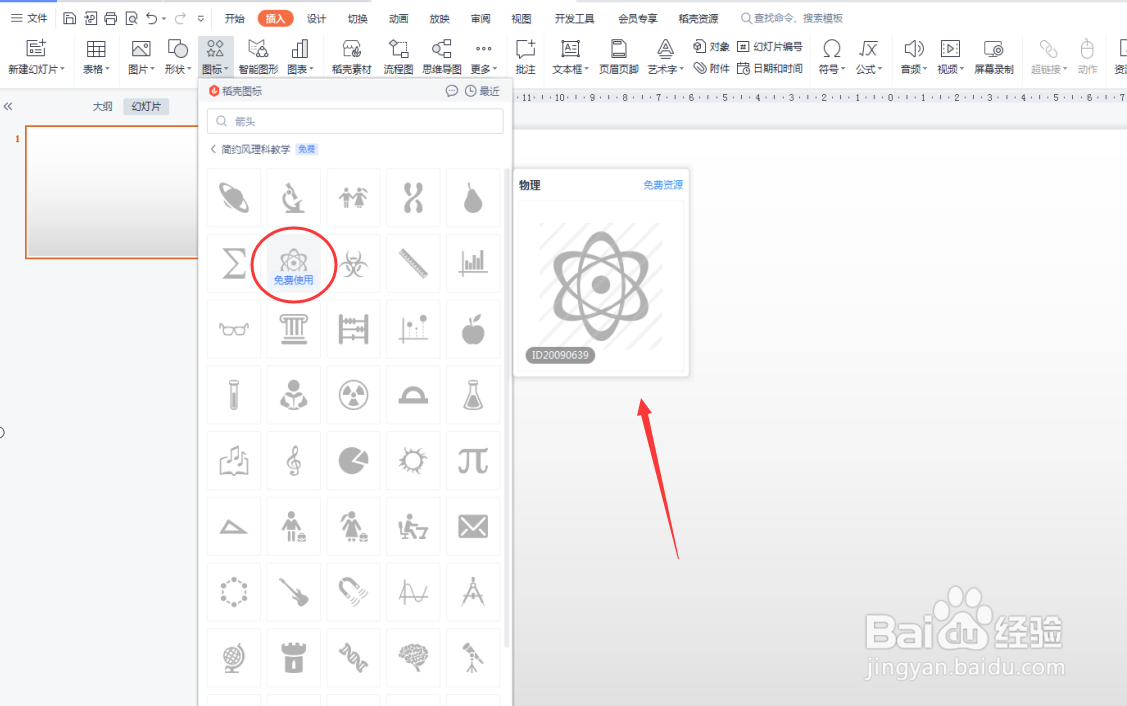Screen dimensions: 1127x706
Task: Switch to the 视图 view tab
Action: tap(521, 19)
